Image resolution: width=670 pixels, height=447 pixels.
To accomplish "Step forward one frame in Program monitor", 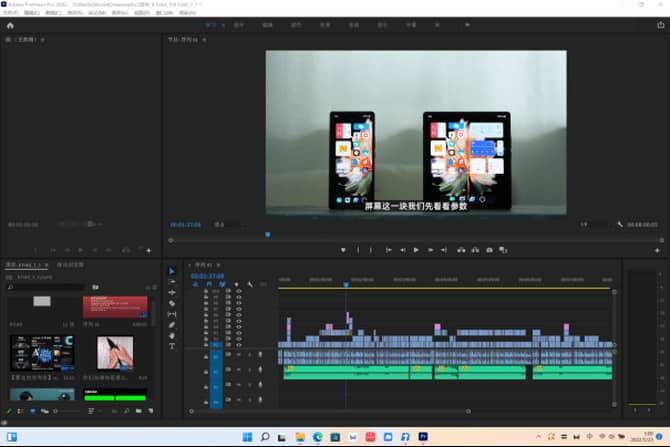I will tap(430, 250).
